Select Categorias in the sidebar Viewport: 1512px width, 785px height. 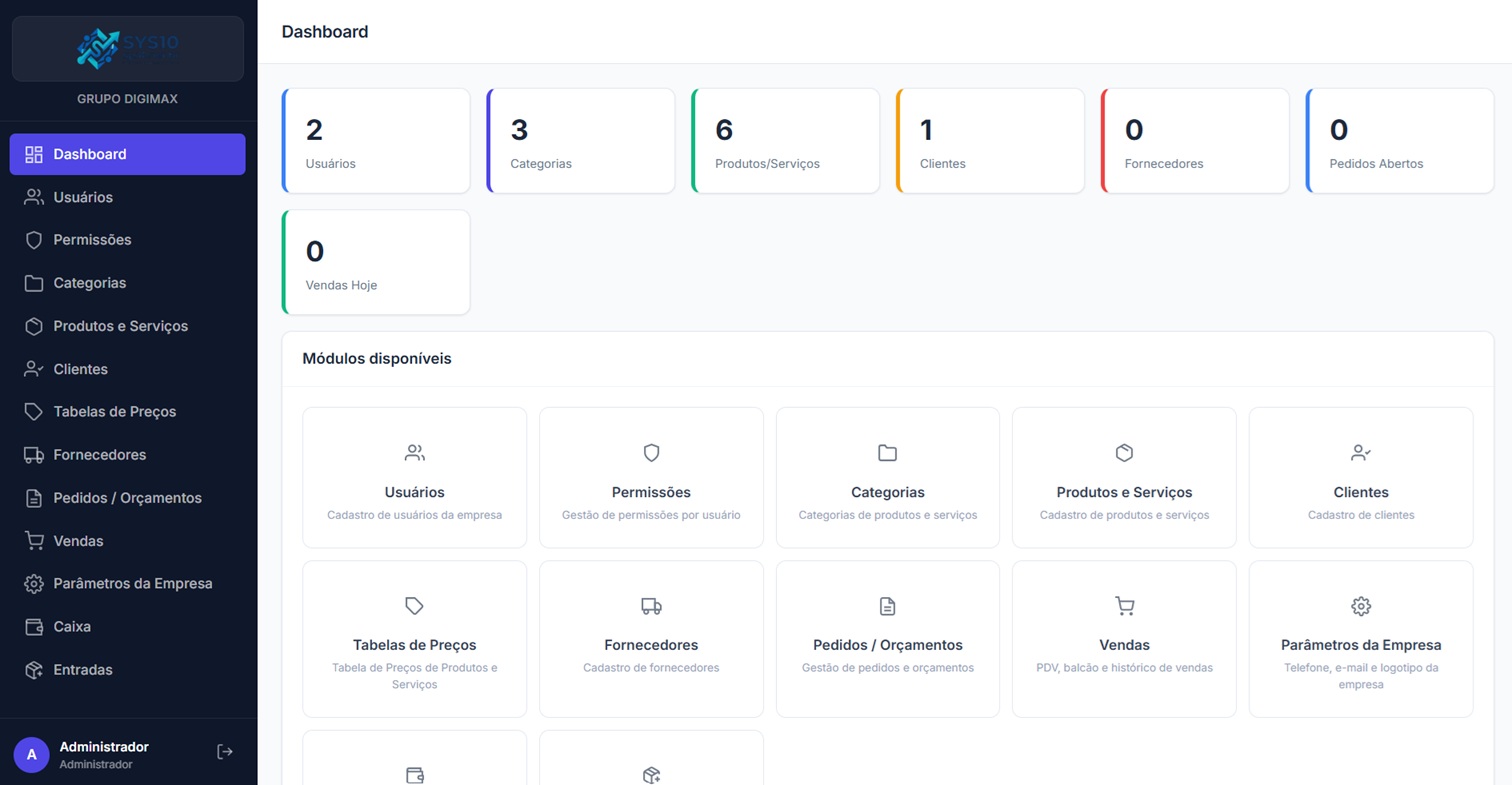click(x=127, y=283)
